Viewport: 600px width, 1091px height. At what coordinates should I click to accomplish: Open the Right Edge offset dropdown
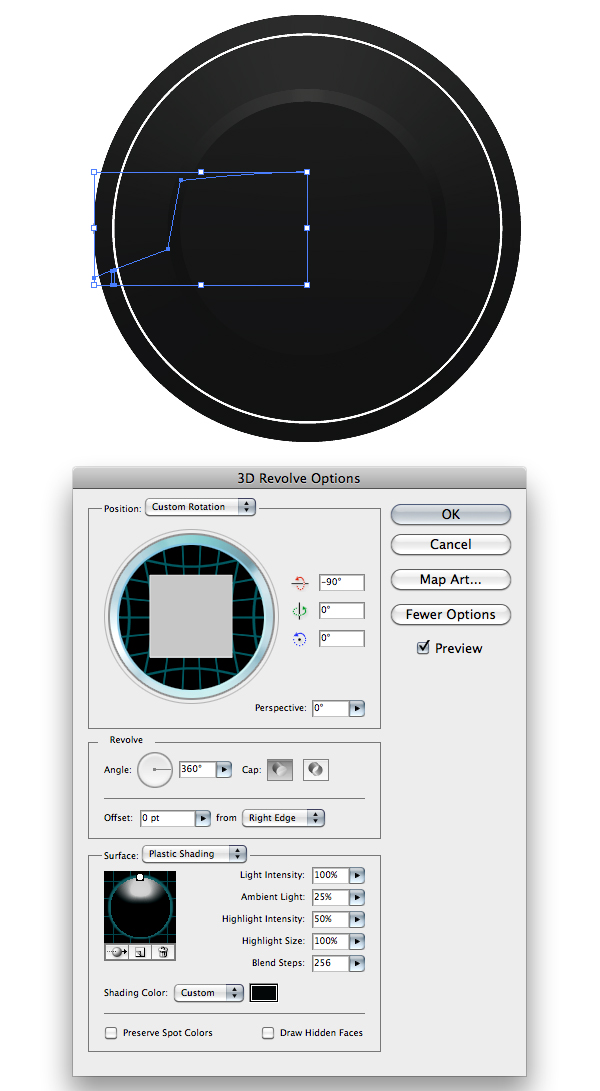coord(283,818)
